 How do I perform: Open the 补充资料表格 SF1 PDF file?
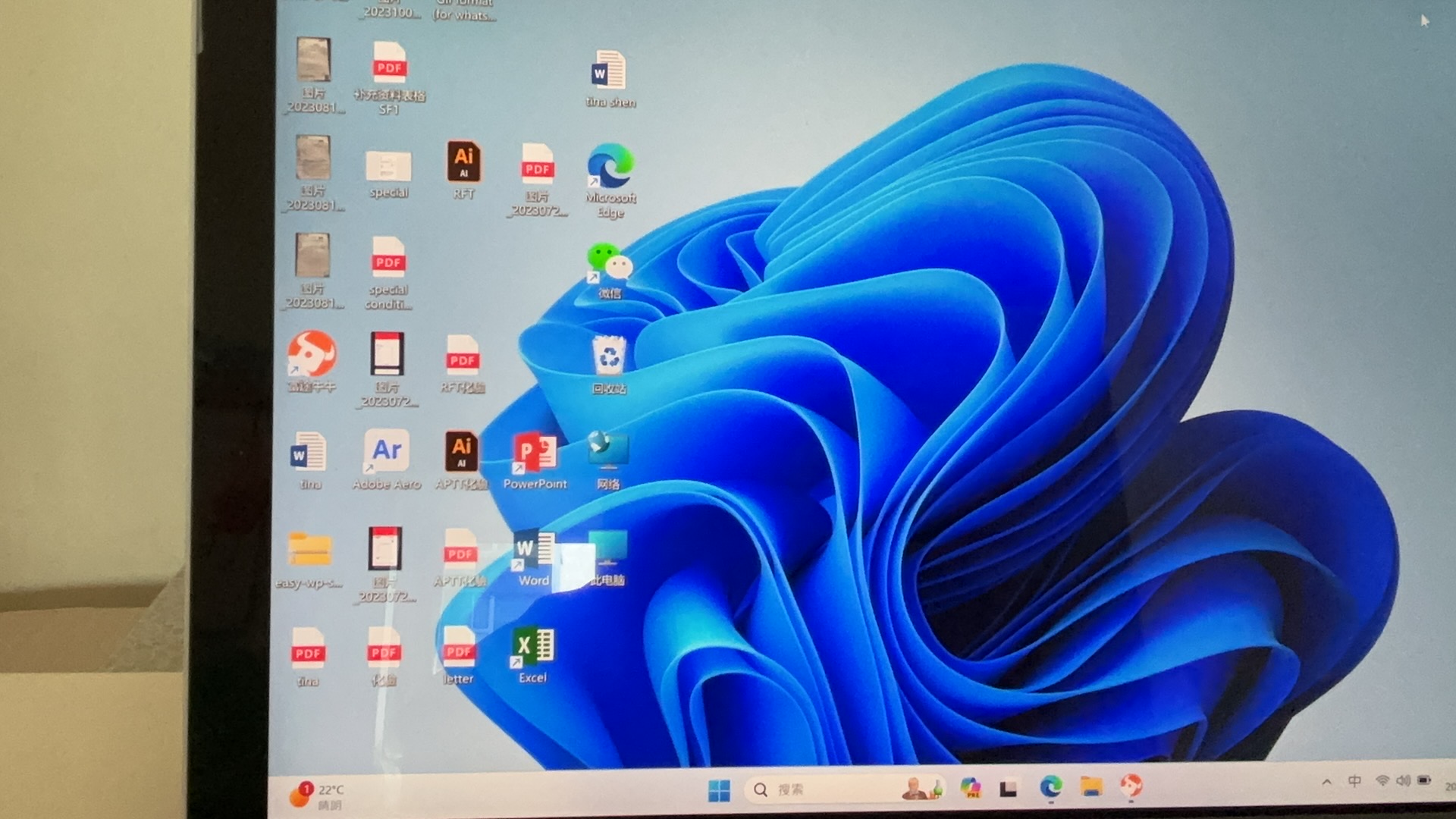tap(389, 77)
